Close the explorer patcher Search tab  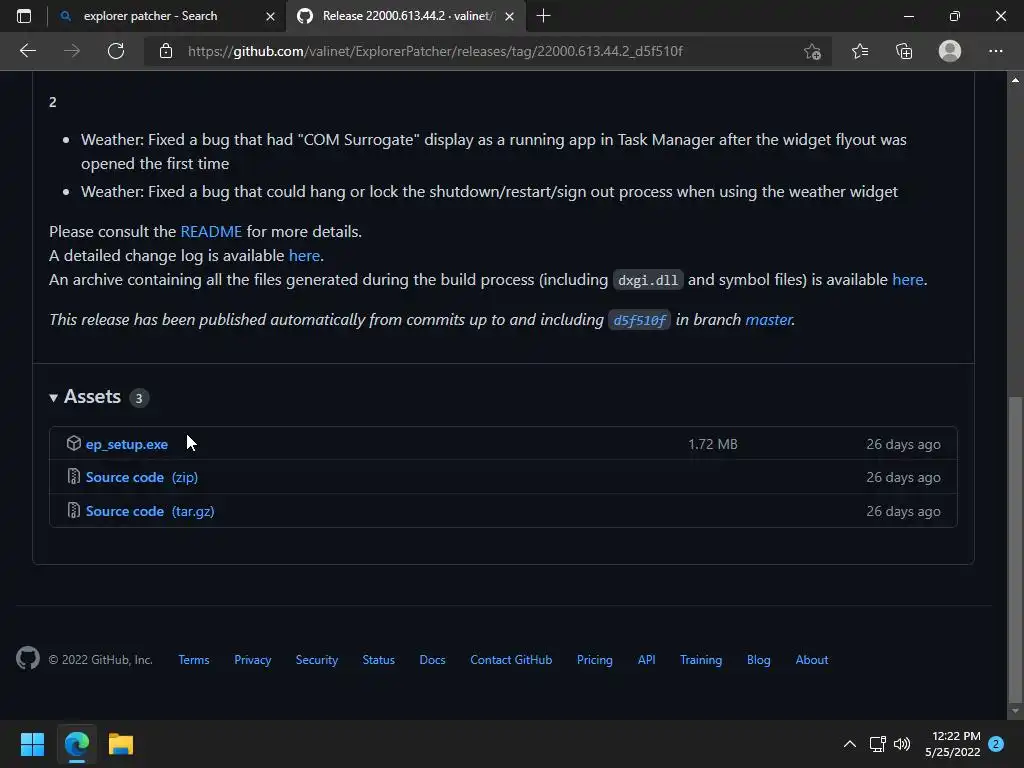[270, 16]
